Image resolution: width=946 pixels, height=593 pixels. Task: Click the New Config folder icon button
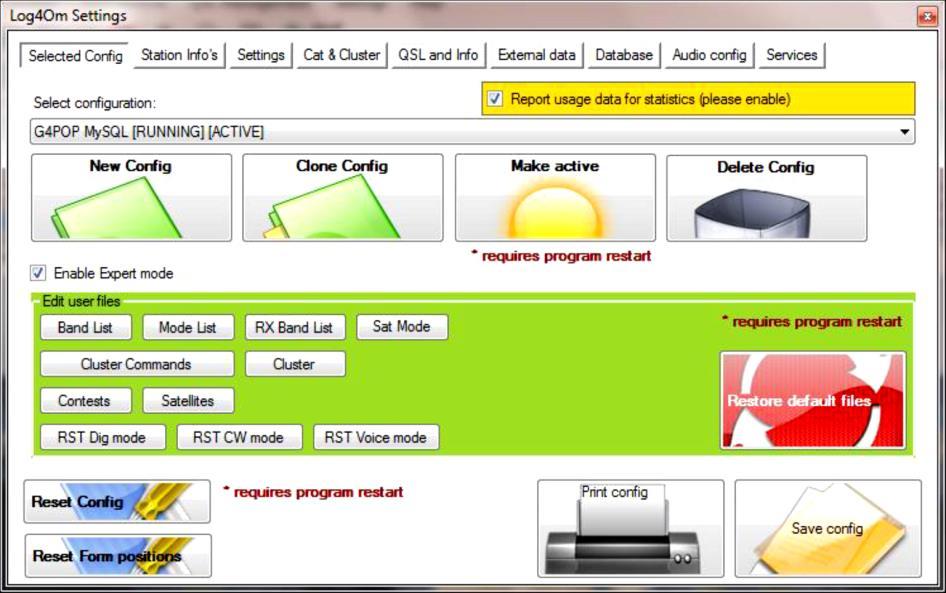click(132, 198)
